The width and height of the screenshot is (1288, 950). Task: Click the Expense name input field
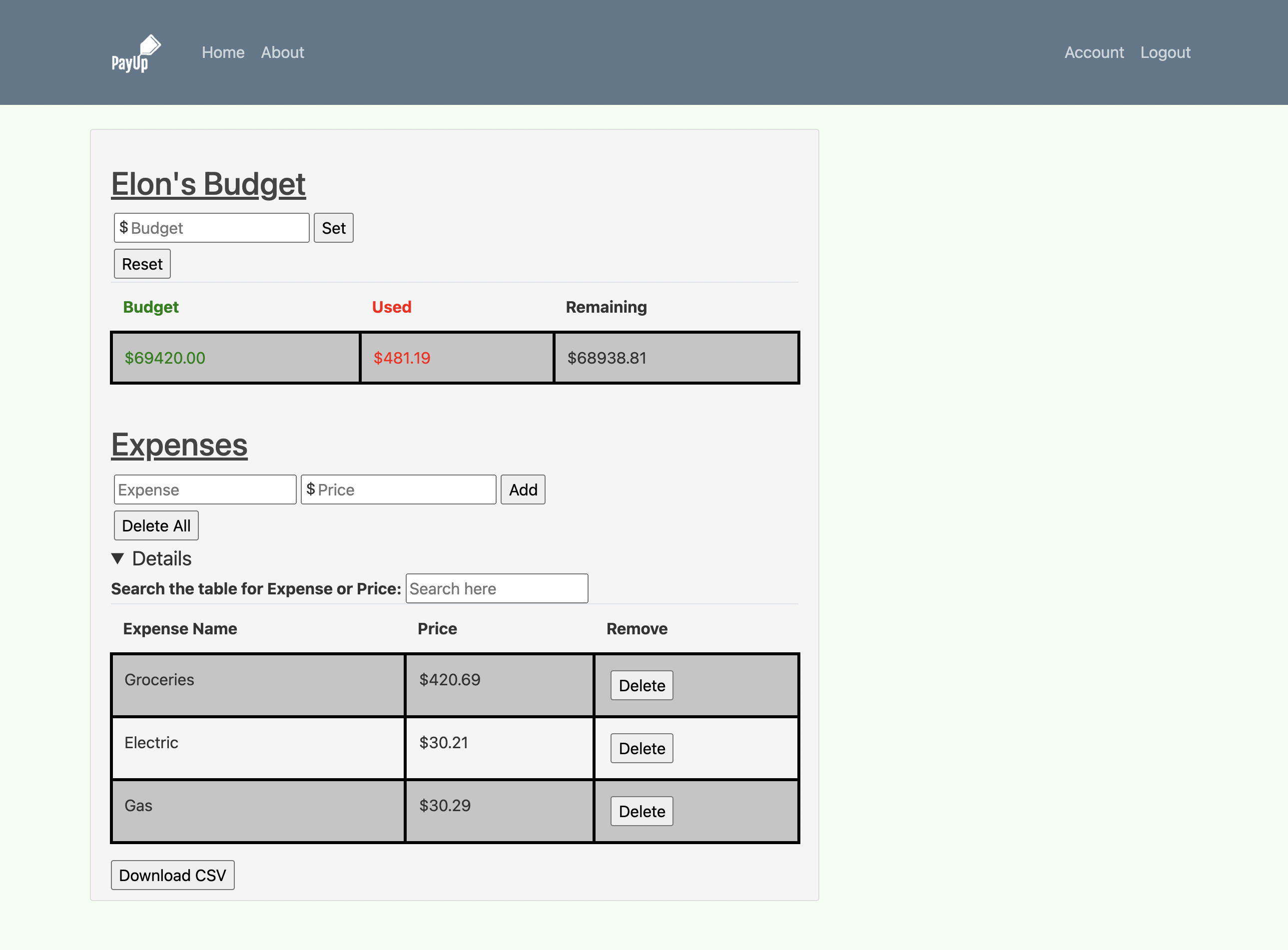pos(205,489)
